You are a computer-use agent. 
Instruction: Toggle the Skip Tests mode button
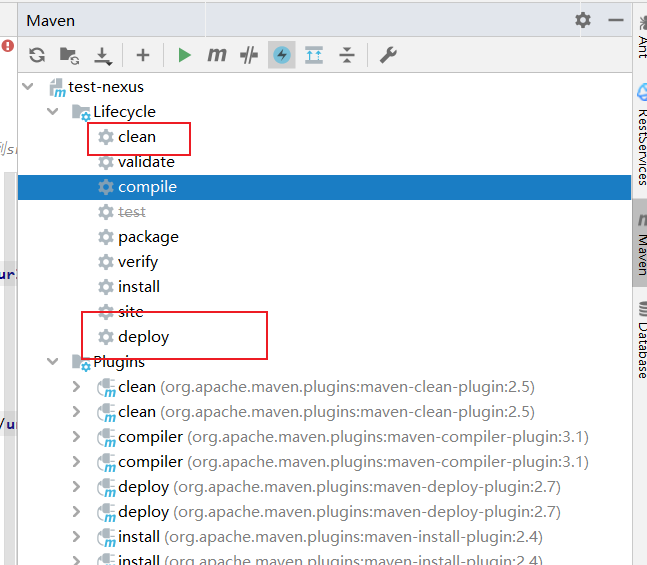[282, 56]
